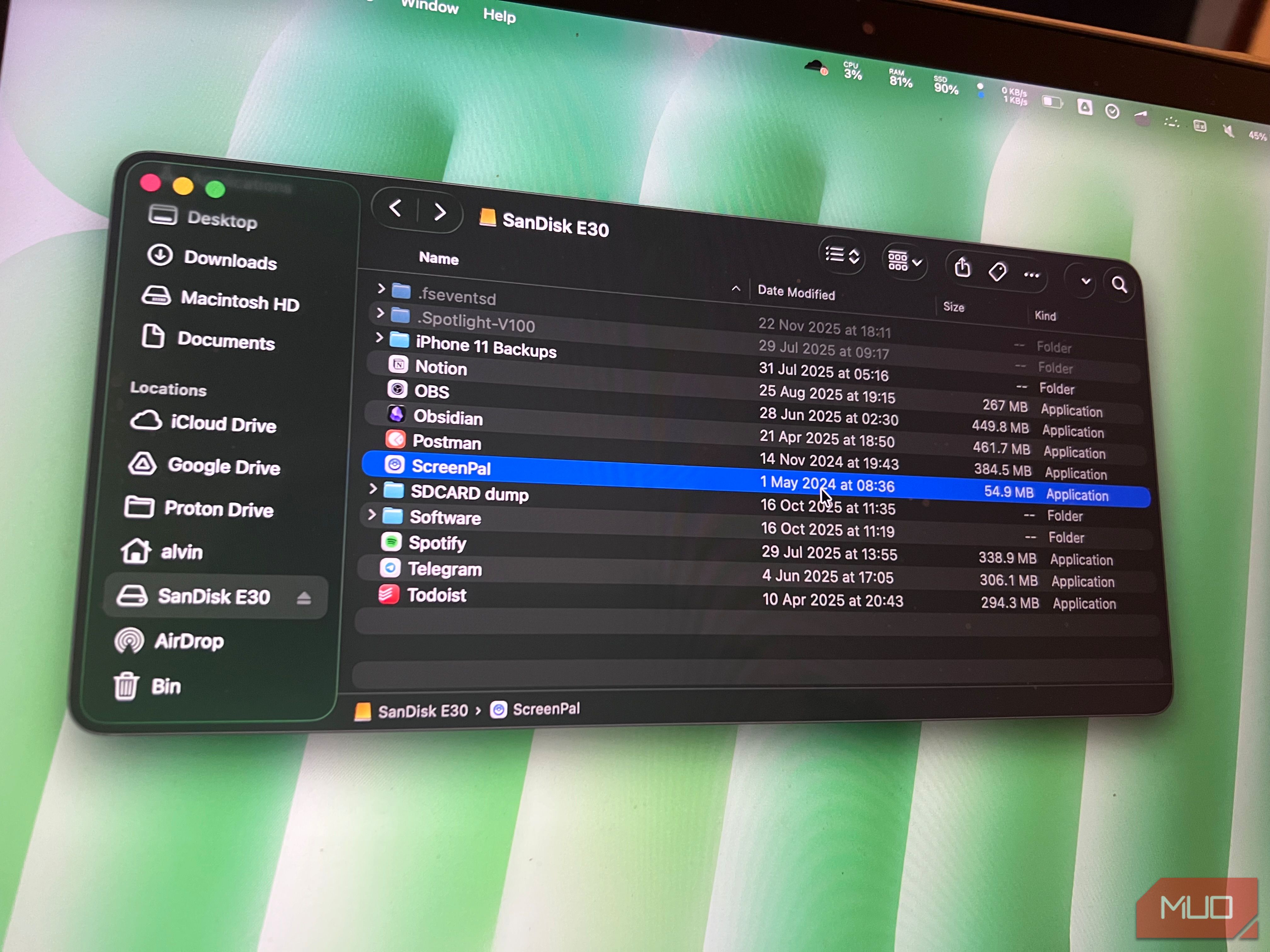Open the Bin in sidebar
This screenshot has height=952, width=1270.
click(147, 686)
